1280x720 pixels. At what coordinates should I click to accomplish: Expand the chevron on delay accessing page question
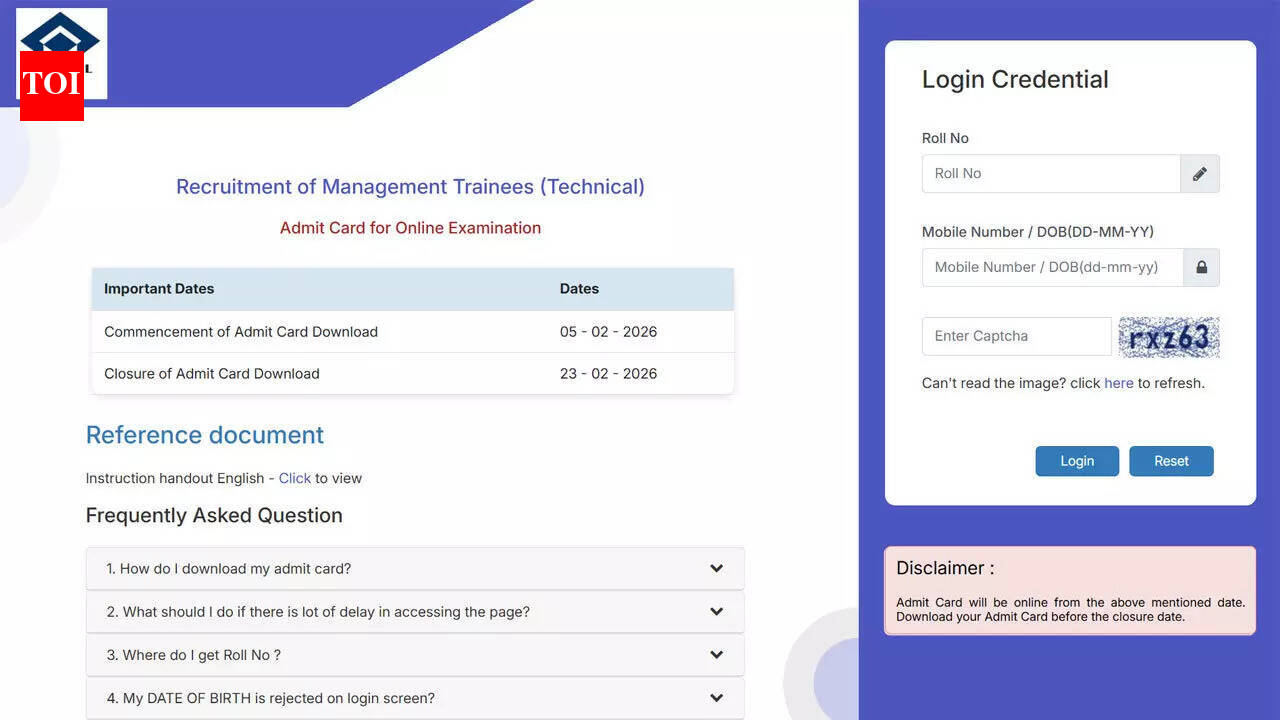click(x=716, y=611)
